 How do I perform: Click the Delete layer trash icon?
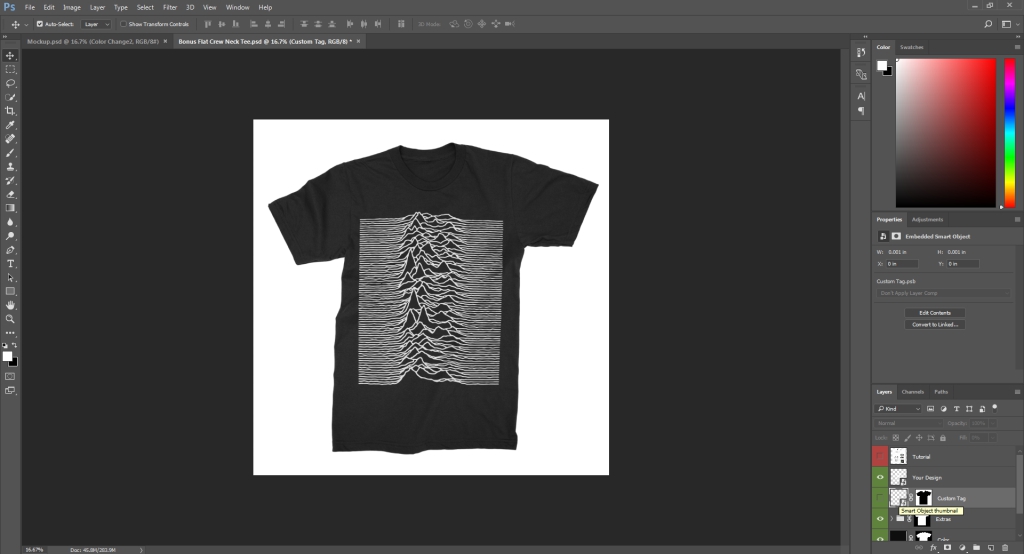point(1005,547)
